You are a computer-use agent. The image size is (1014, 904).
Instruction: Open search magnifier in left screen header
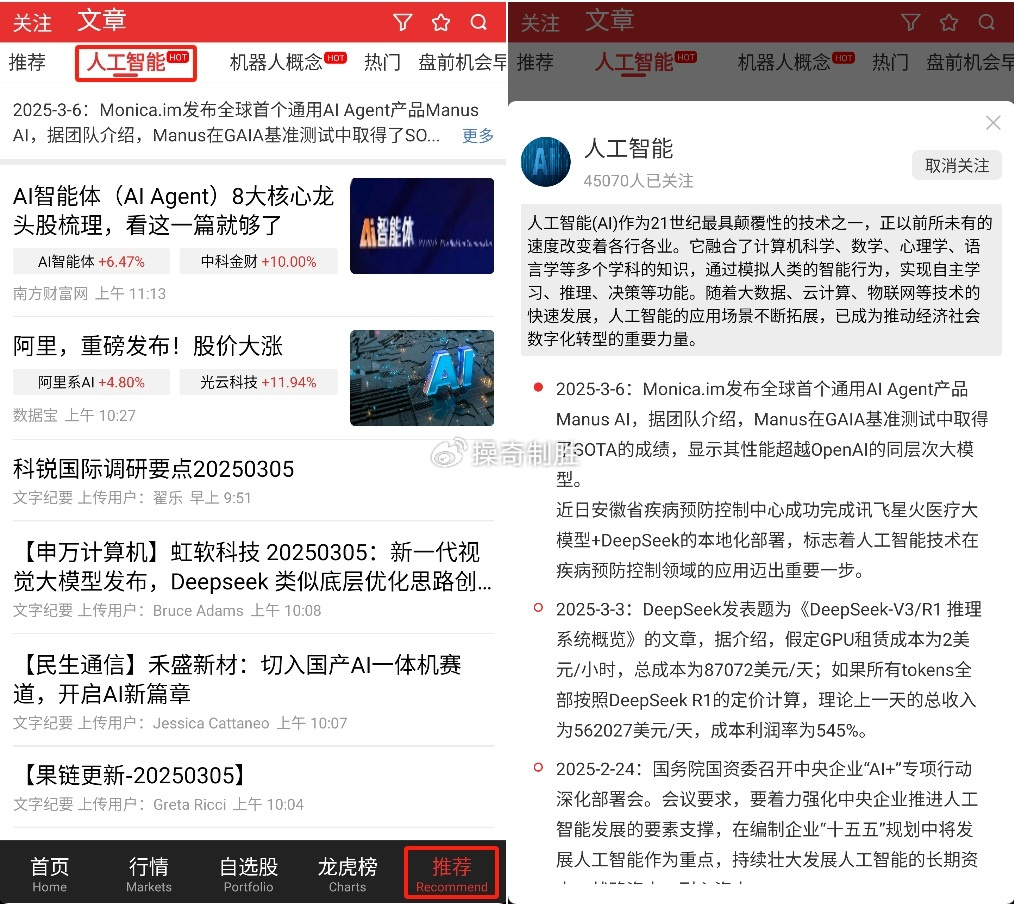pyautogui.click(x=479, y=23)
